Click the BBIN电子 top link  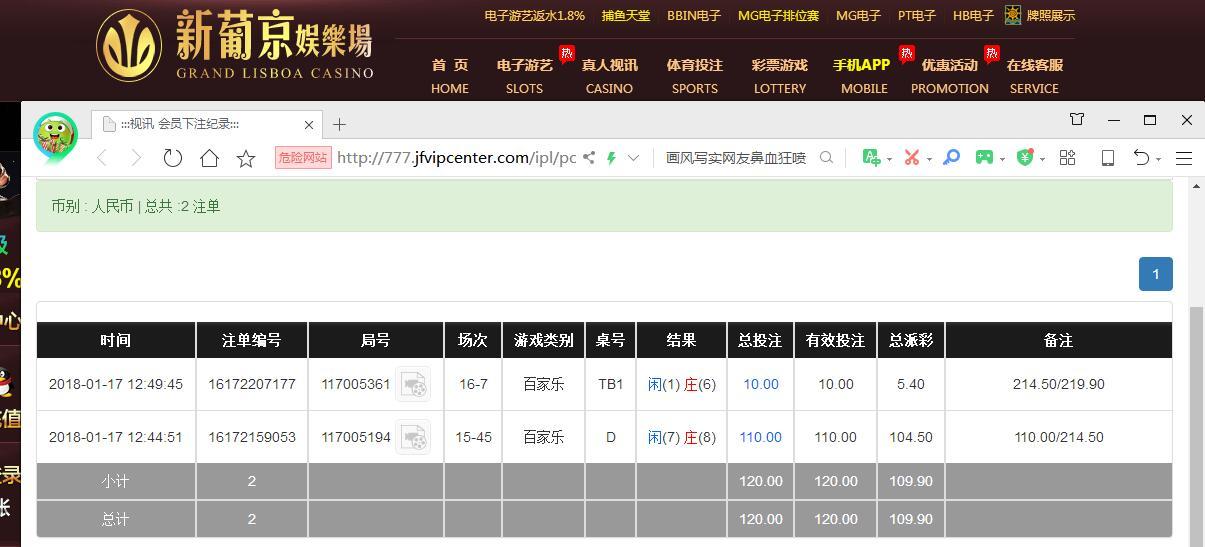coord(694,16)
